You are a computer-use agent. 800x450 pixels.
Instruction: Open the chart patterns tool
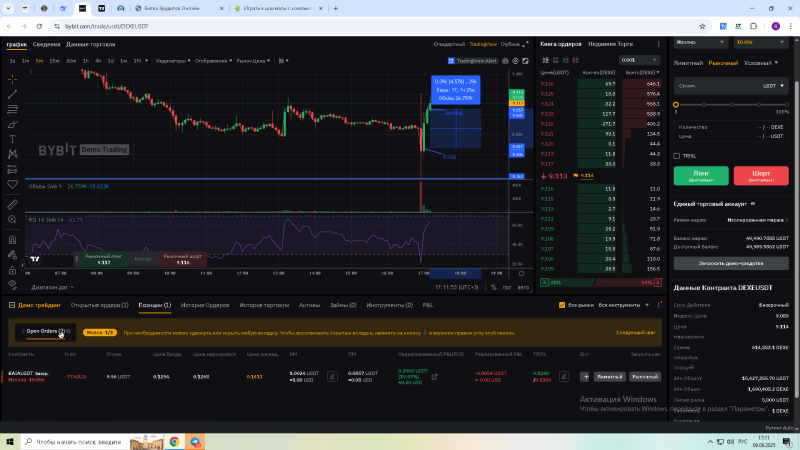pos(12,154)
